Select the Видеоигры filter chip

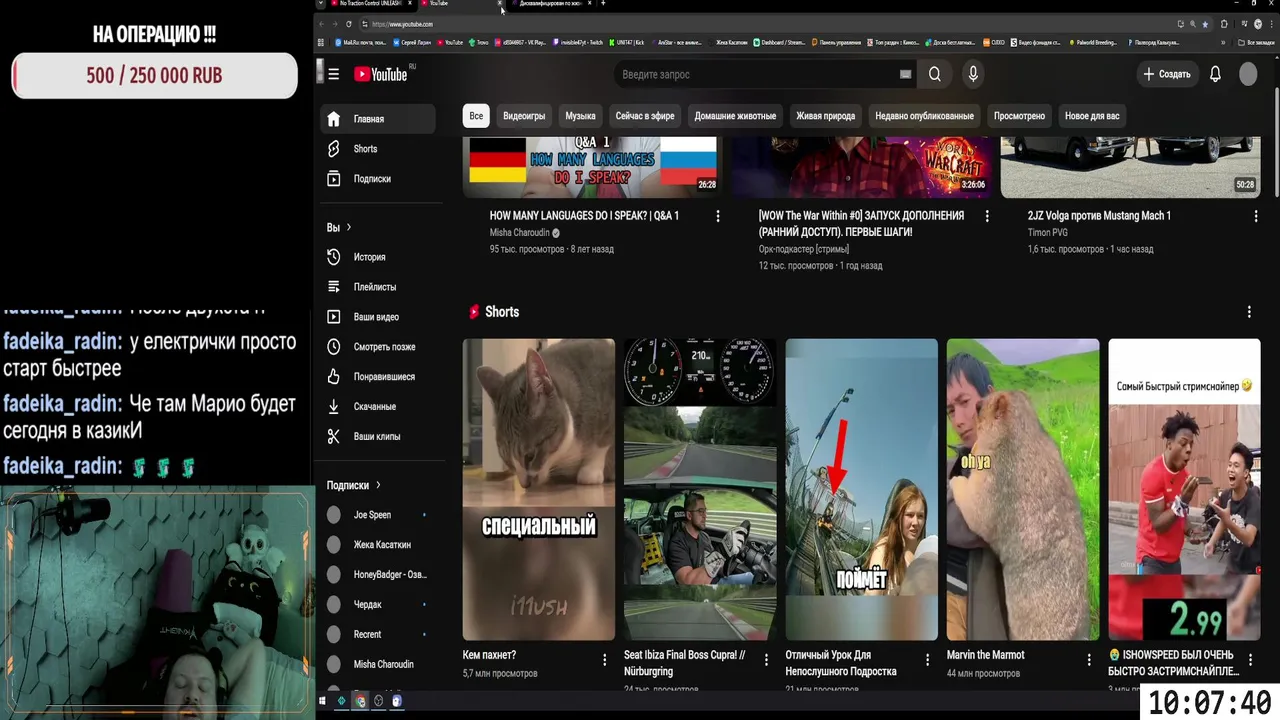[x=524, y=116]
